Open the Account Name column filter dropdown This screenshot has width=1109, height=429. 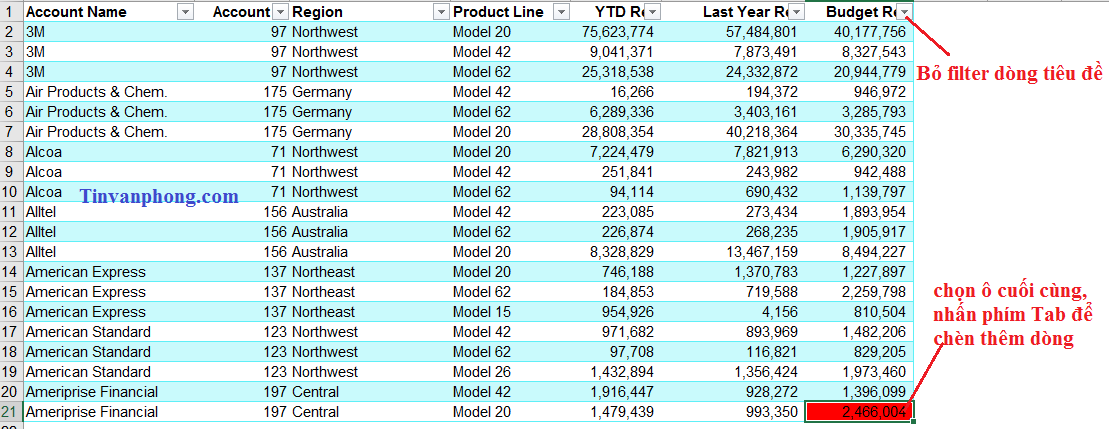pyautogui.click(x=185, y=12)
